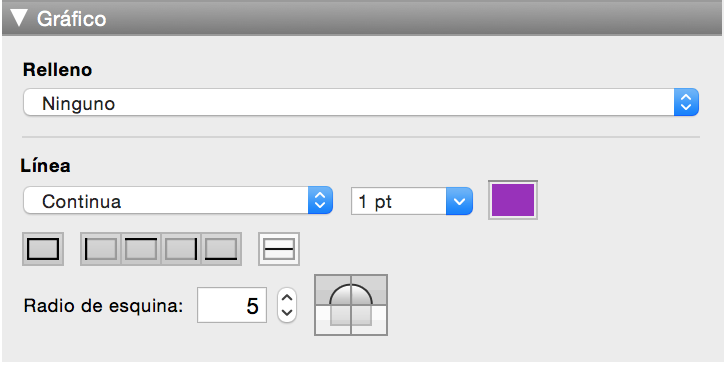Image resolution: width=724 pixels, height=366 pixels.
Task: Click the Radio de esquina value field
Action: pyautogui.click(x=232, y=305)
